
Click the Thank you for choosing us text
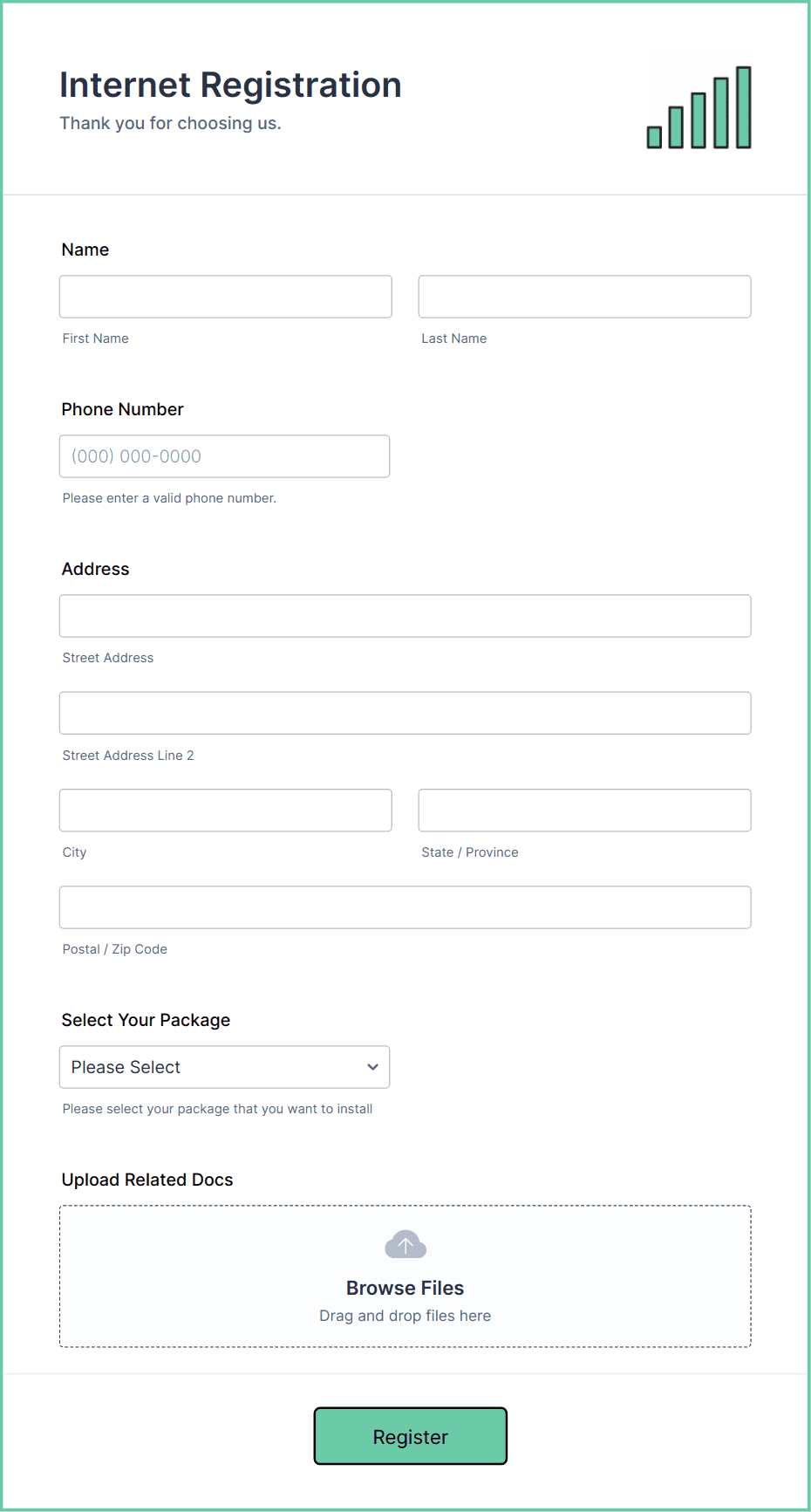(x=171, y=123)
